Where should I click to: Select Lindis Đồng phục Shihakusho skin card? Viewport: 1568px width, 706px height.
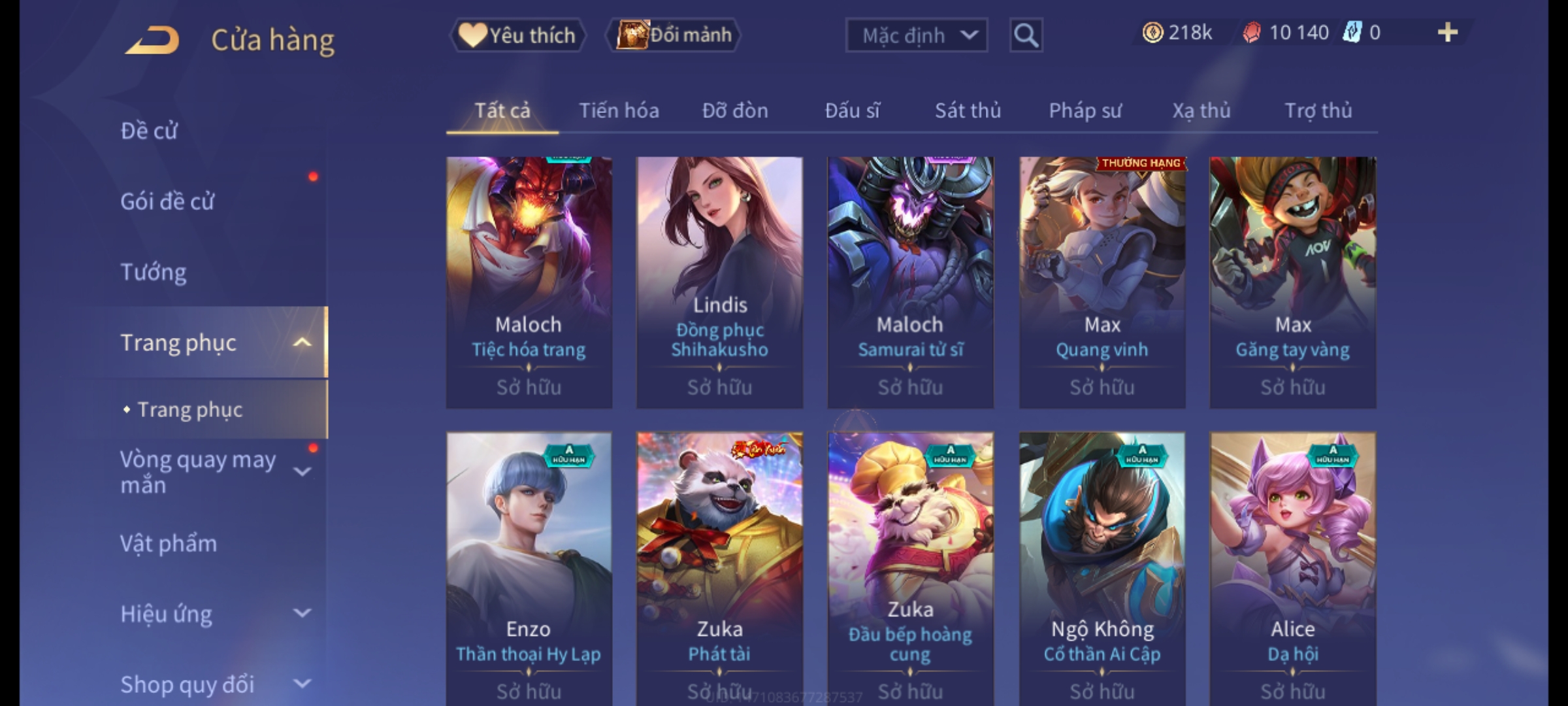click(x=719, y=282)
